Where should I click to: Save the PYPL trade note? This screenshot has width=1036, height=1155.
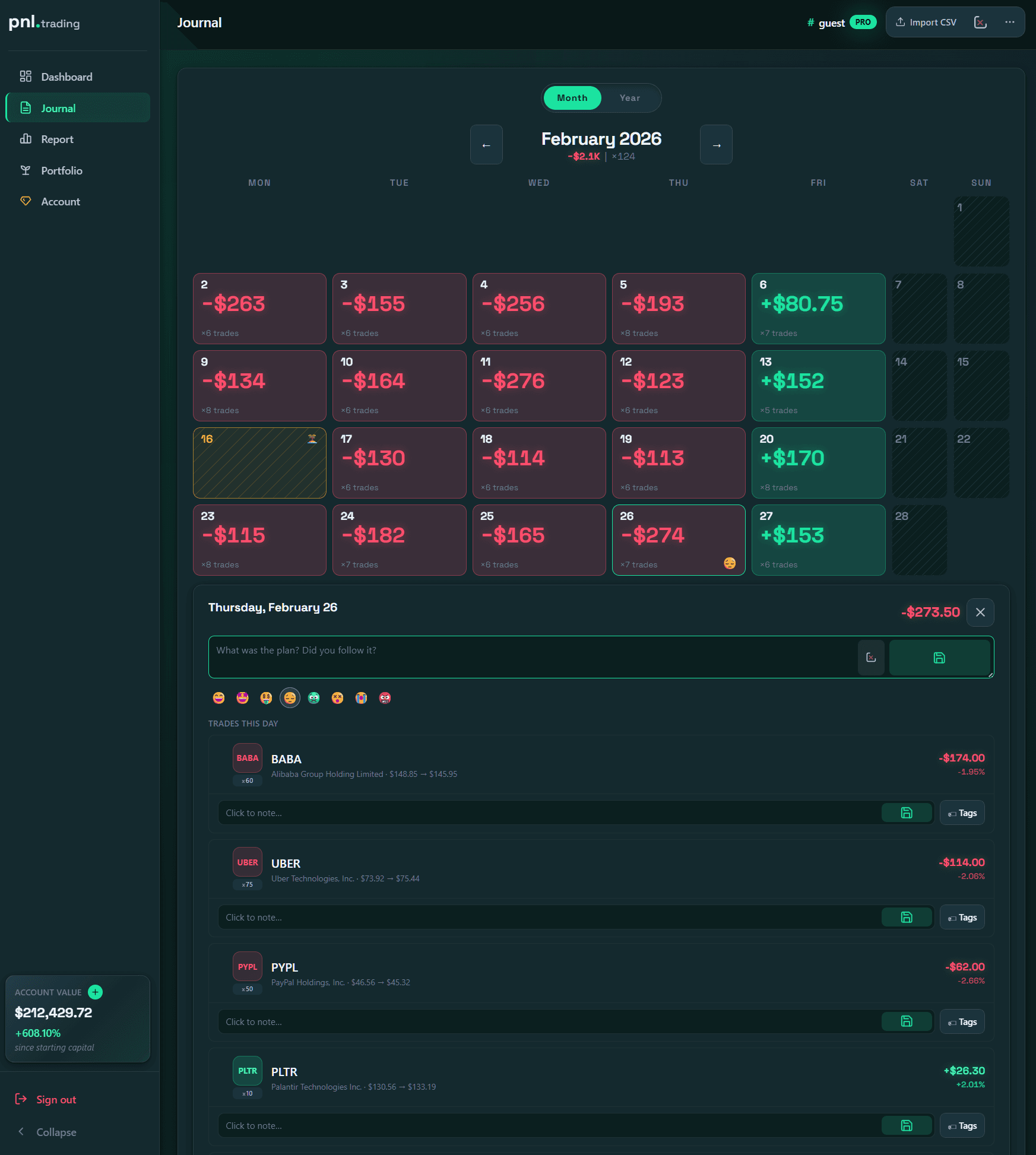coord(907,1021)
